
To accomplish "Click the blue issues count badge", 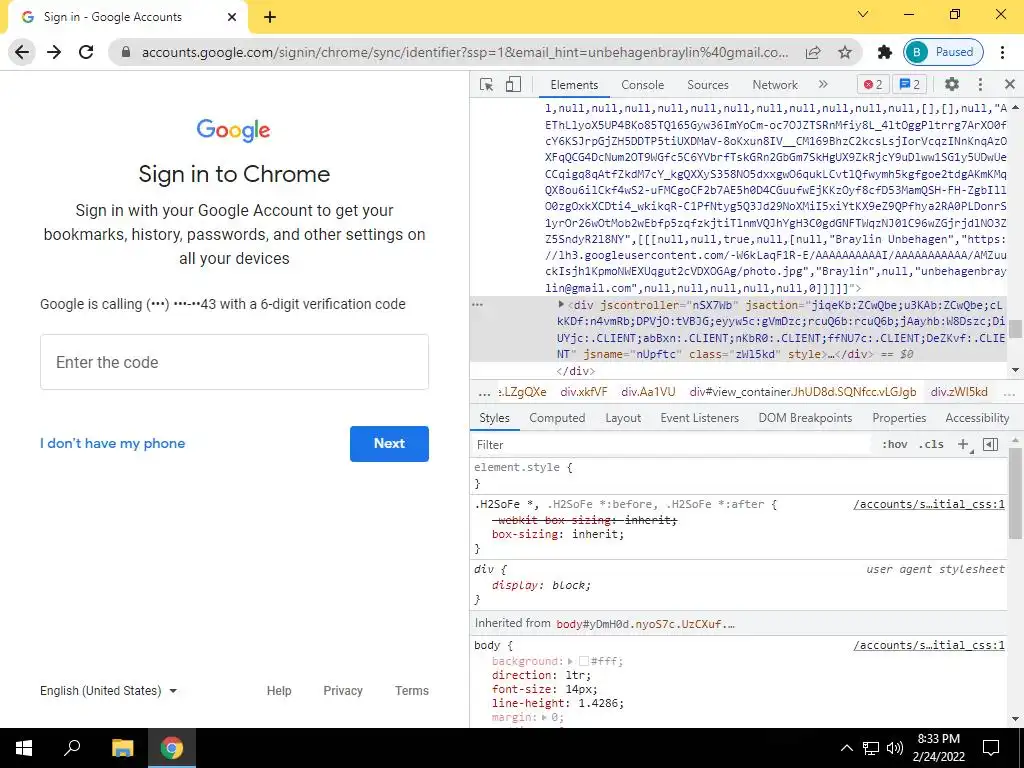I will [910, 84].
